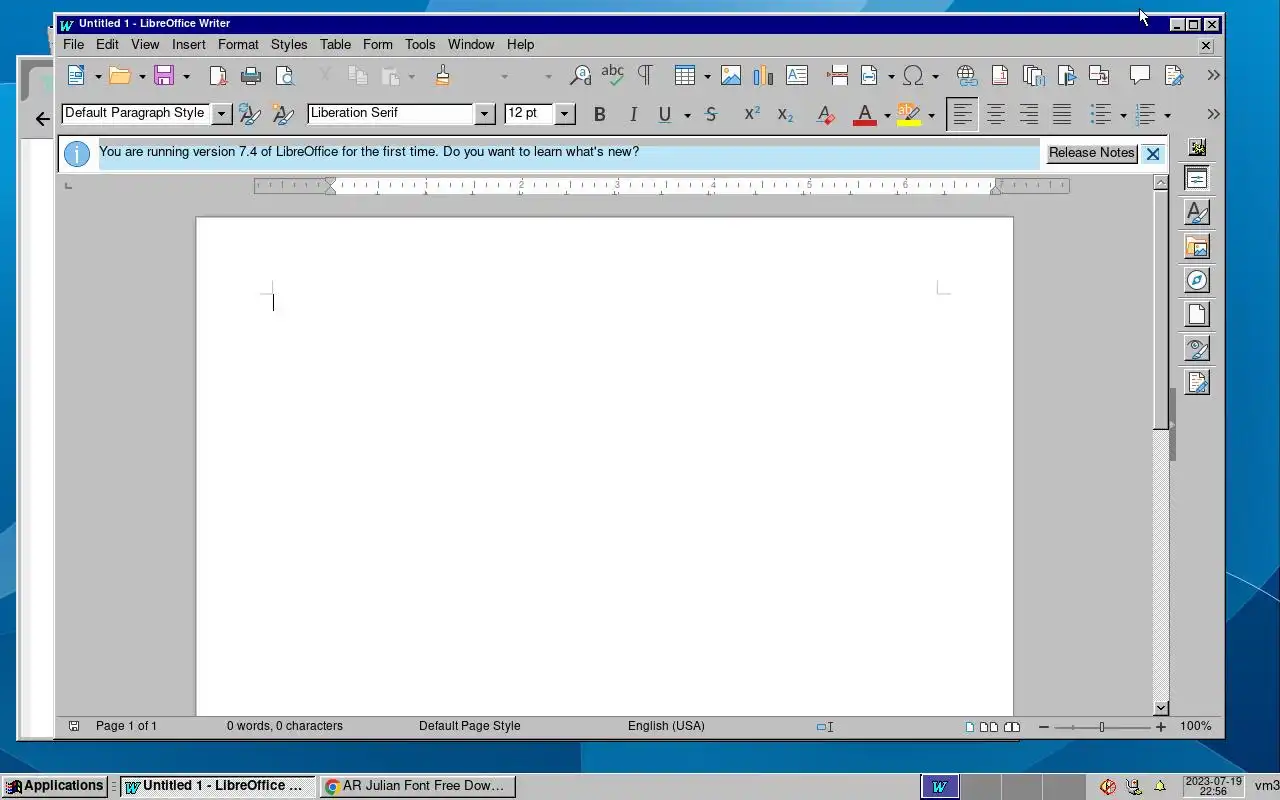Viewport: 1280px width, 800px height.
Task: Expand the Font Name dropdown arrow
Action: click(485, 114)
